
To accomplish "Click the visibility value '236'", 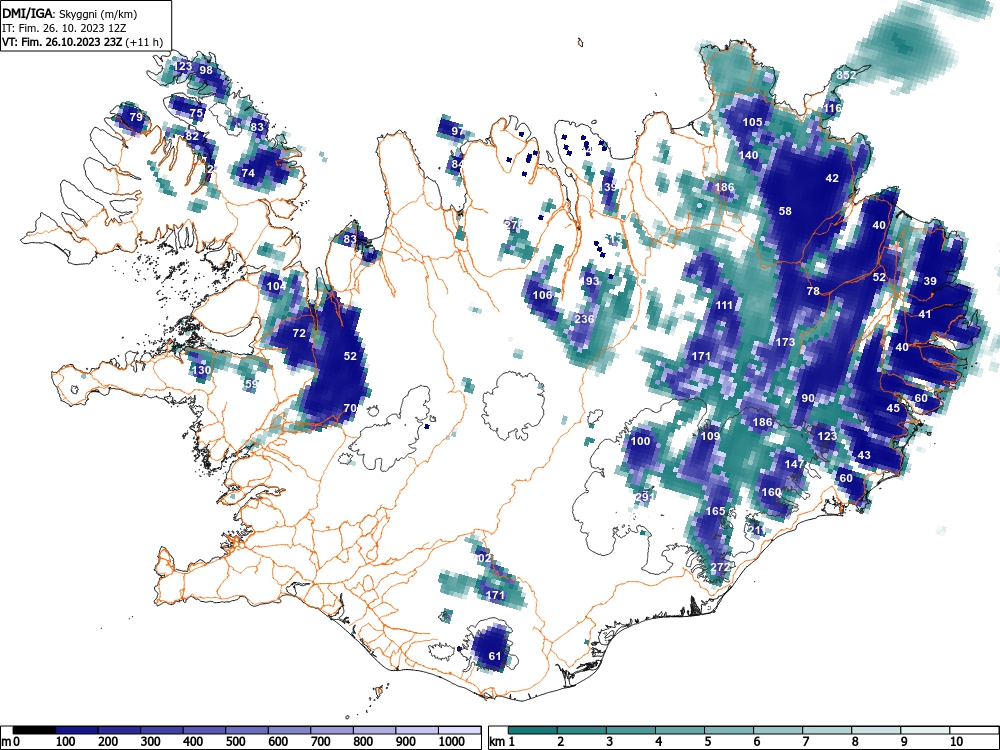I will [584, 319].
